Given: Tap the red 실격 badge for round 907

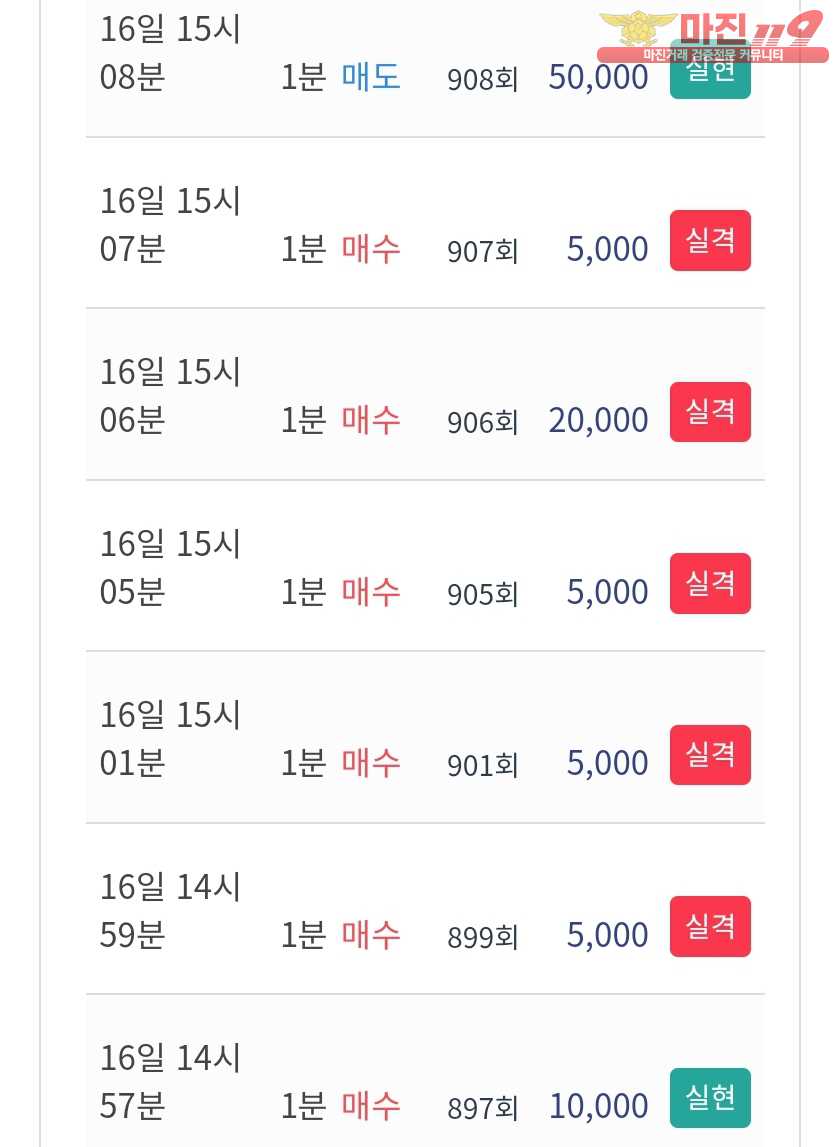Looking at the screenshot, I should [x=710, y=241].
